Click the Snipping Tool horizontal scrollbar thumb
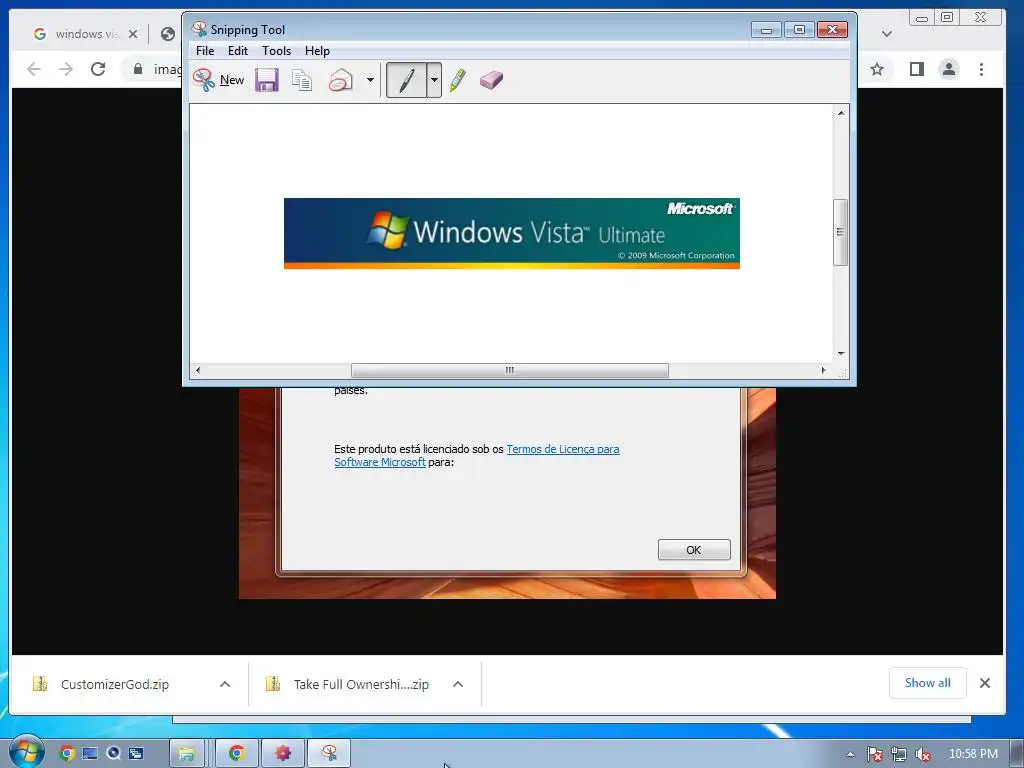This screenshot has width=1024, height=768. (509, 370)
